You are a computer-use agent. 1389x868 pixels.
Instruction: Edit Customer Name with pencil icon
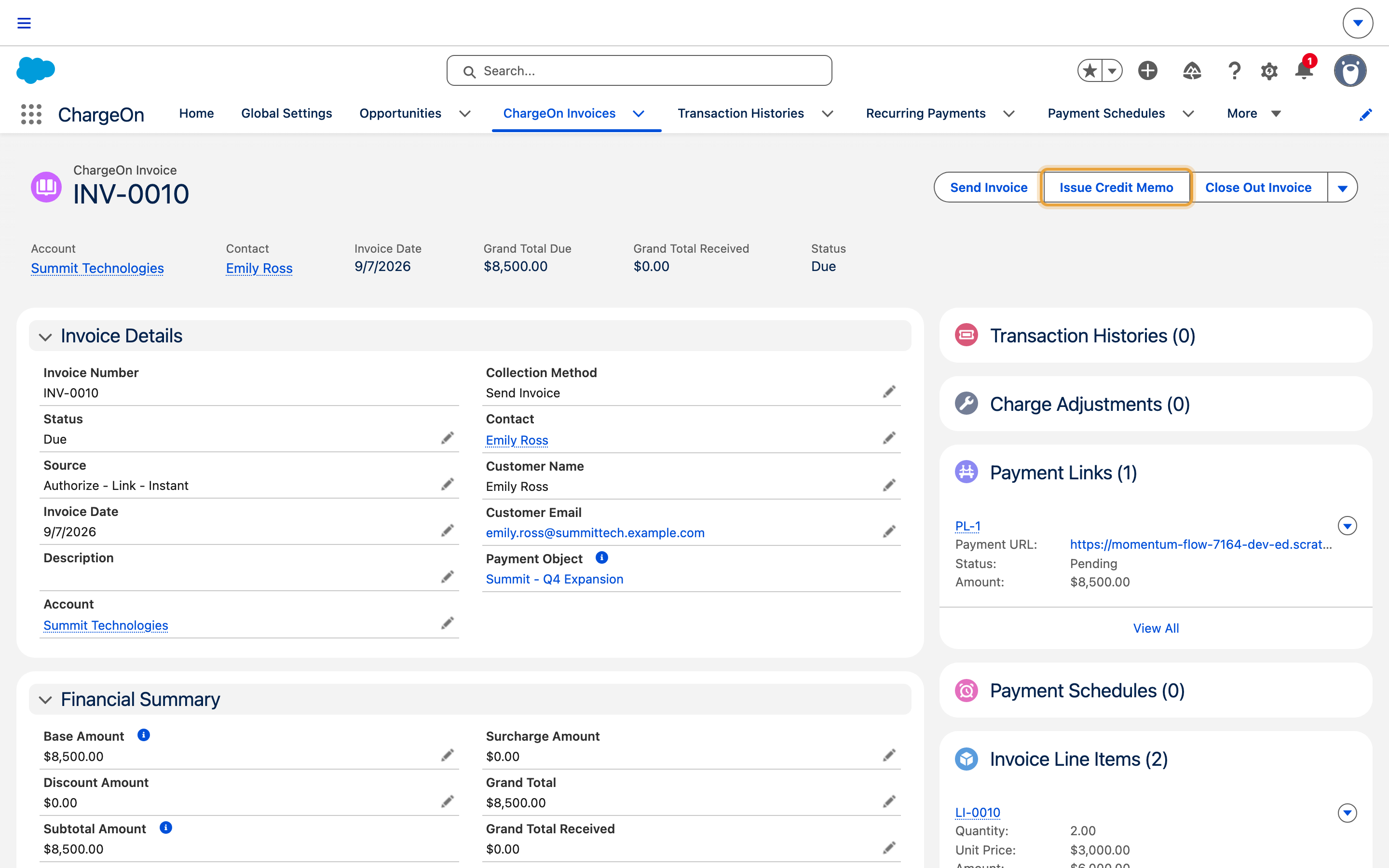point(889,486)
